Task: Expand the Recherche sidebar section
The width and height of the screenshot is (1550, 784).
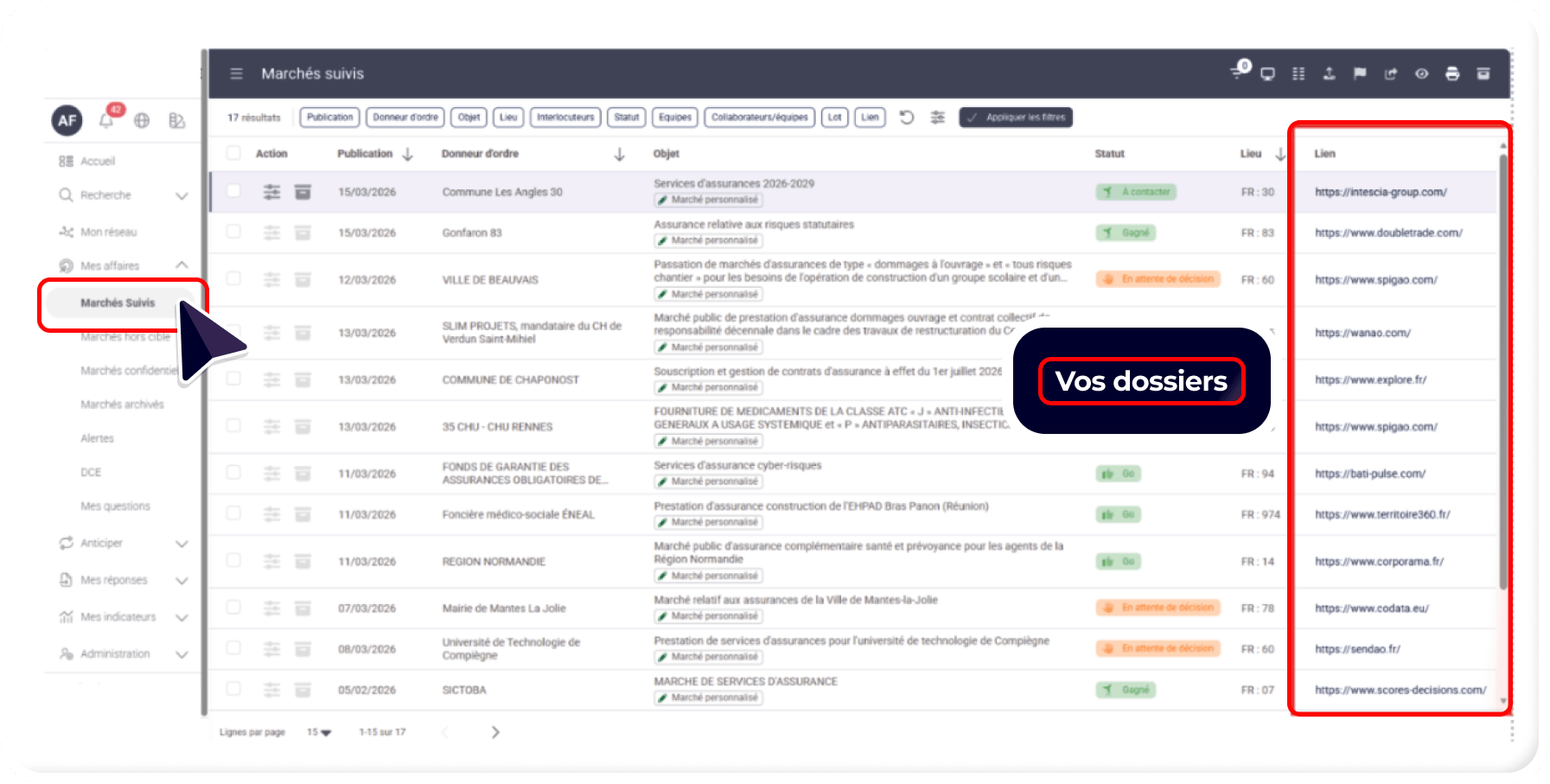Action: (x=182, y=195)
